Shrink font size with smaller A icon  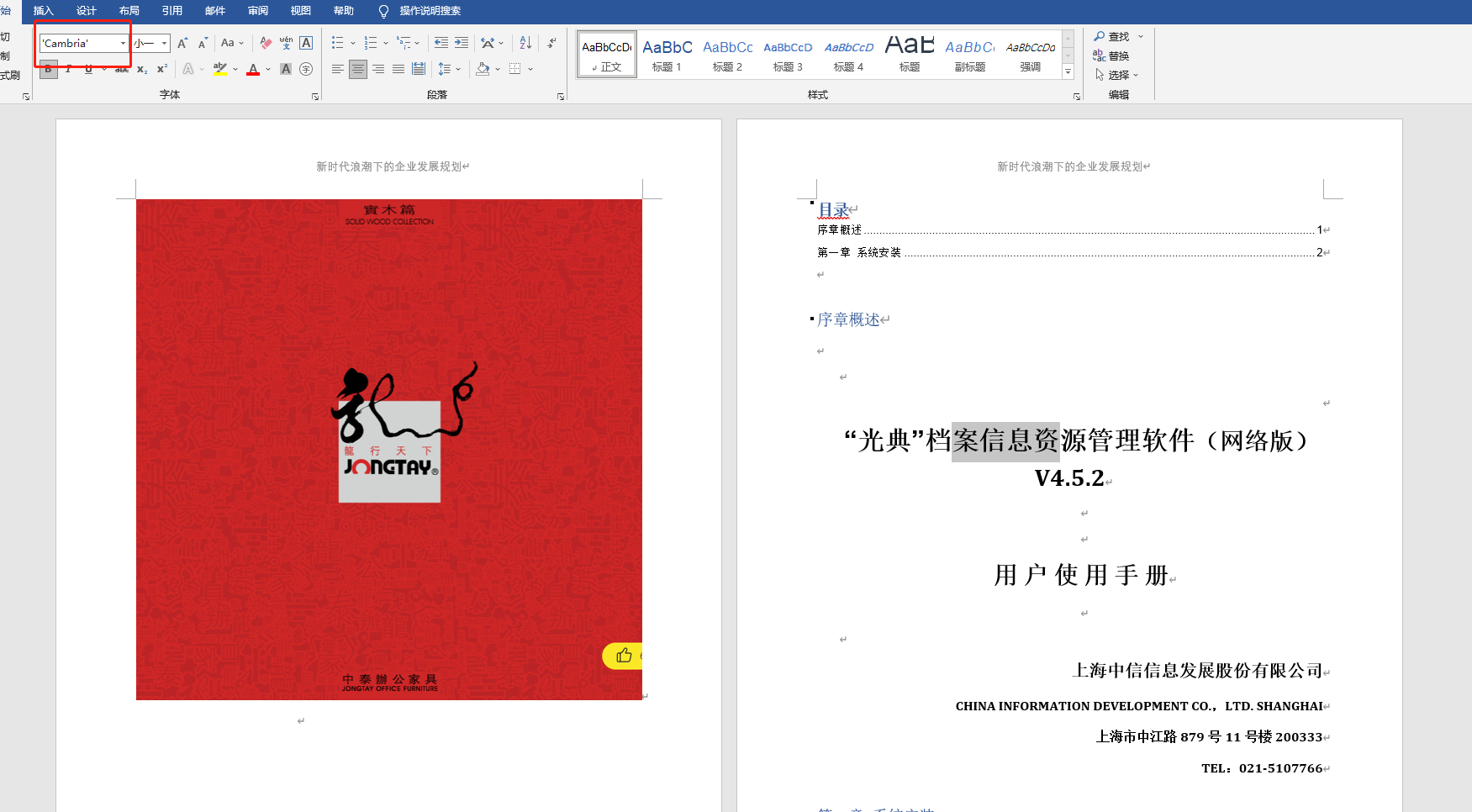203,43
